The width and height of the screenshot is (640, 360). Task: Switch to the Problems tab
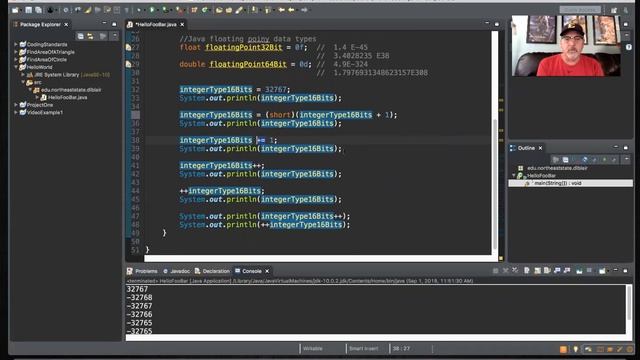(142, 271)
